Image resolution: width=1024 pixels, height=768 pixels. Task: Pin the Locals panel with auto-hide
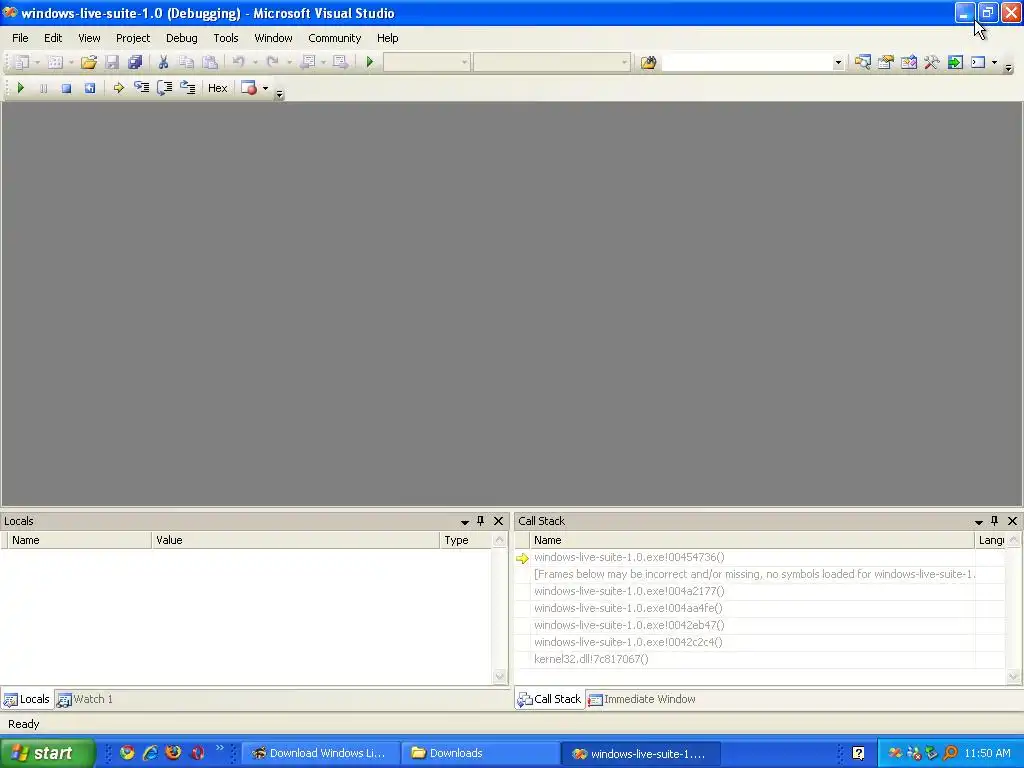pos(481,520)
